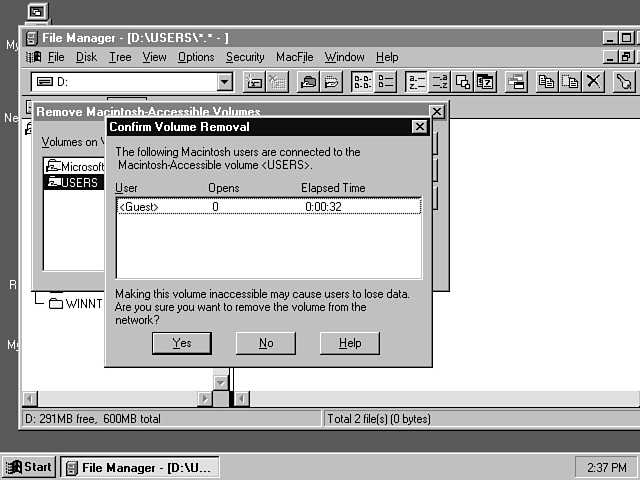Click the Copy toolbar icon
The height and width of the screenshot is (480, 640).
pyautogui.click(x=547, y=82)
